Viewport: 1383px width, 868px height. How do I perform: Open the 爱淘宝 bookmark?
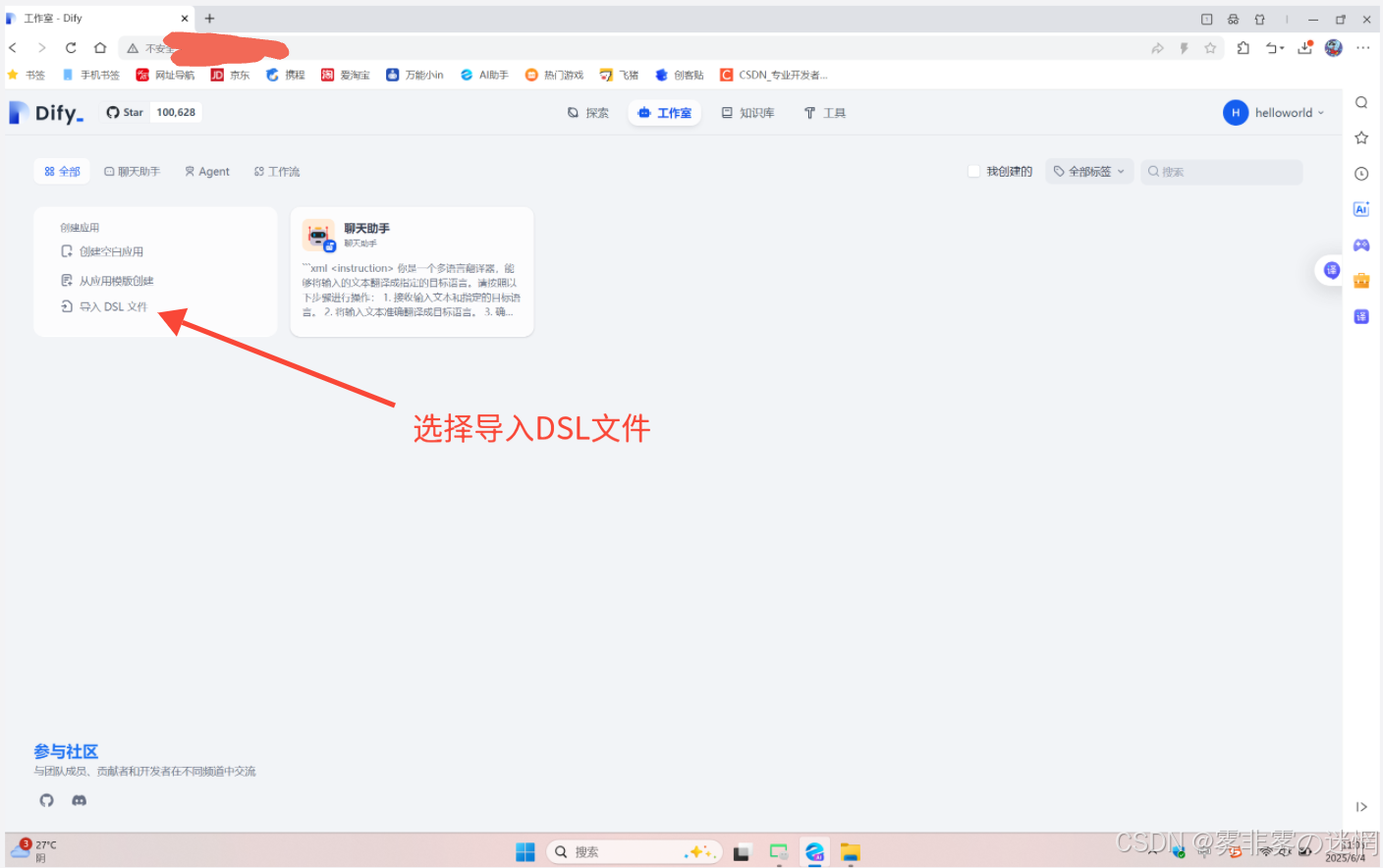point(346,75)
